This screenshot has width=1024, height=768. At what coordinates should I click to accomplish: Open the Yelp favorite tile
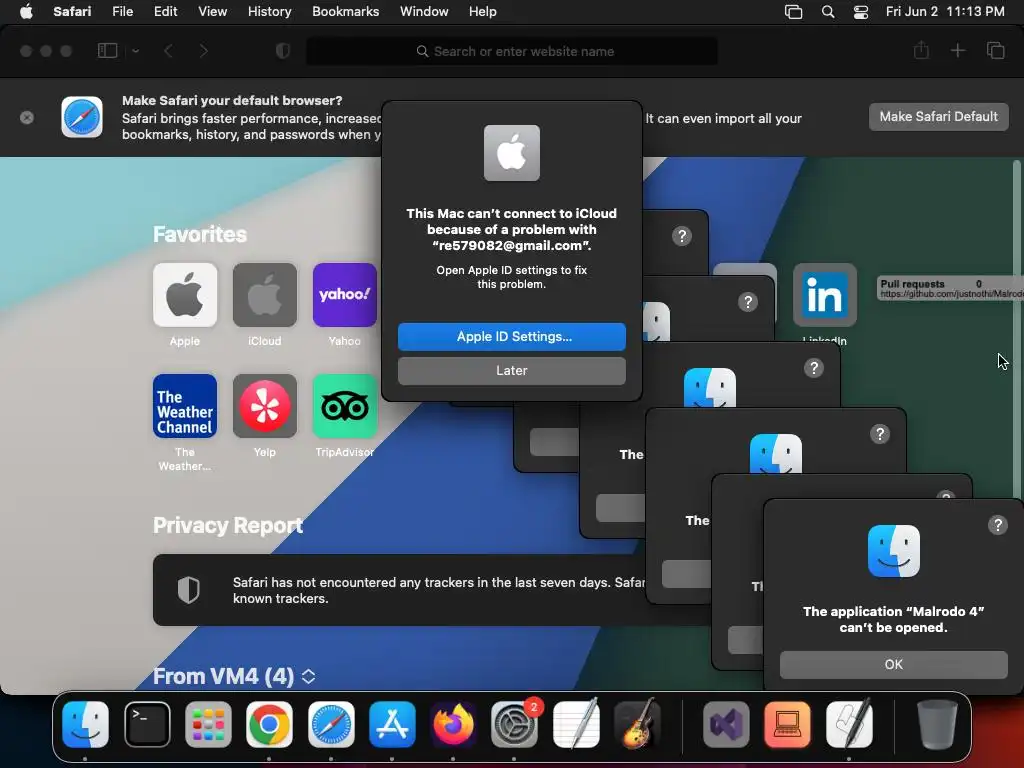pyautogui.click(x=264, y=406)
